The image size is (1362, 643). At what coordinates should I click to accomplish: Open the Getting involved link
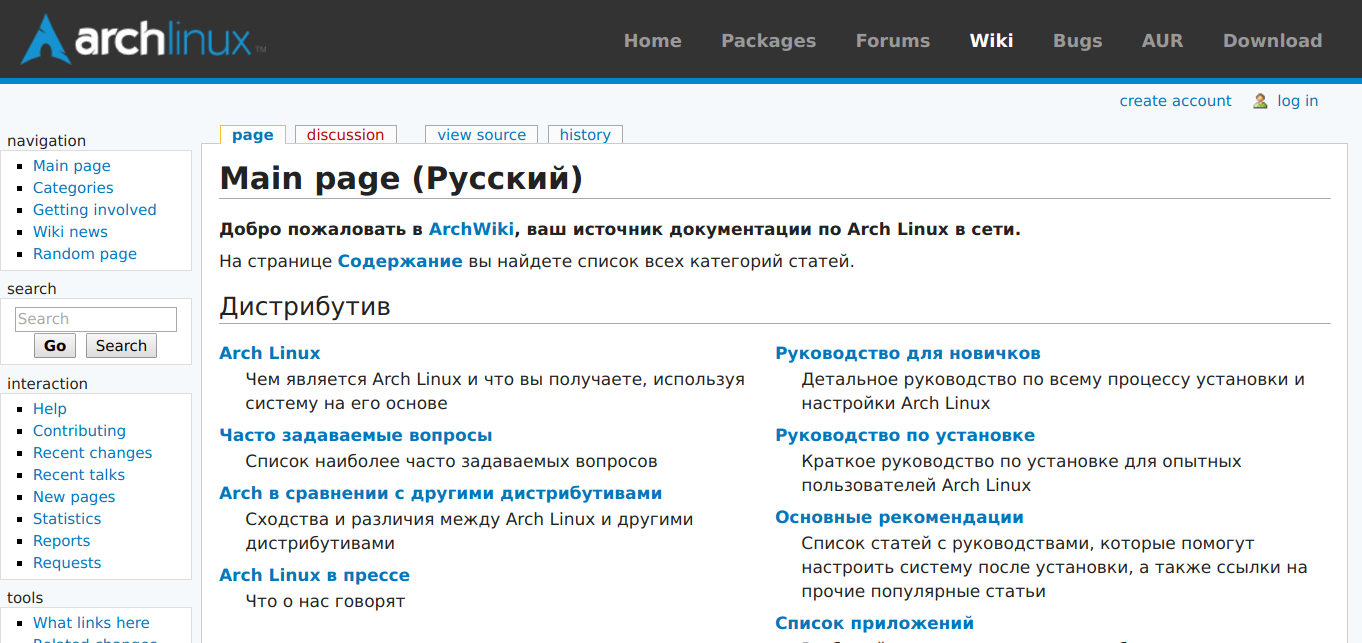95,210
